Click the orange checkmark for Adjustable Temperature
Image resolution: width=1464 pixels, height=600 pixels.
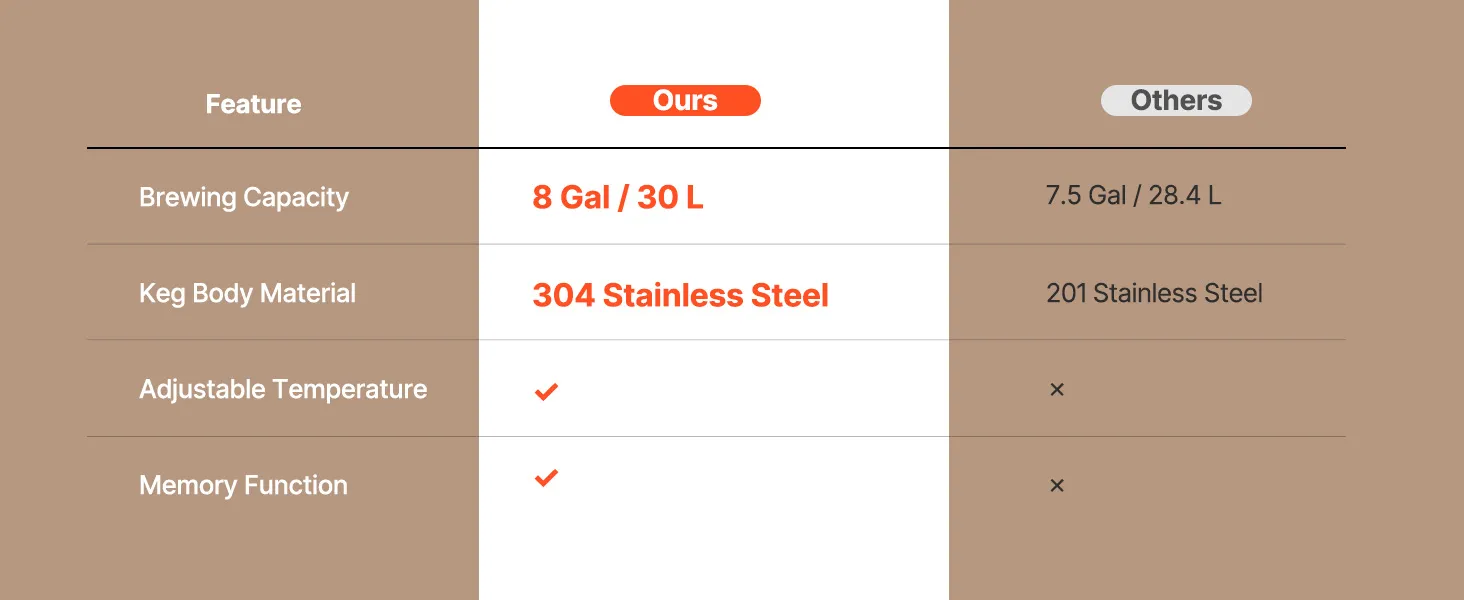tap(545, 391)
